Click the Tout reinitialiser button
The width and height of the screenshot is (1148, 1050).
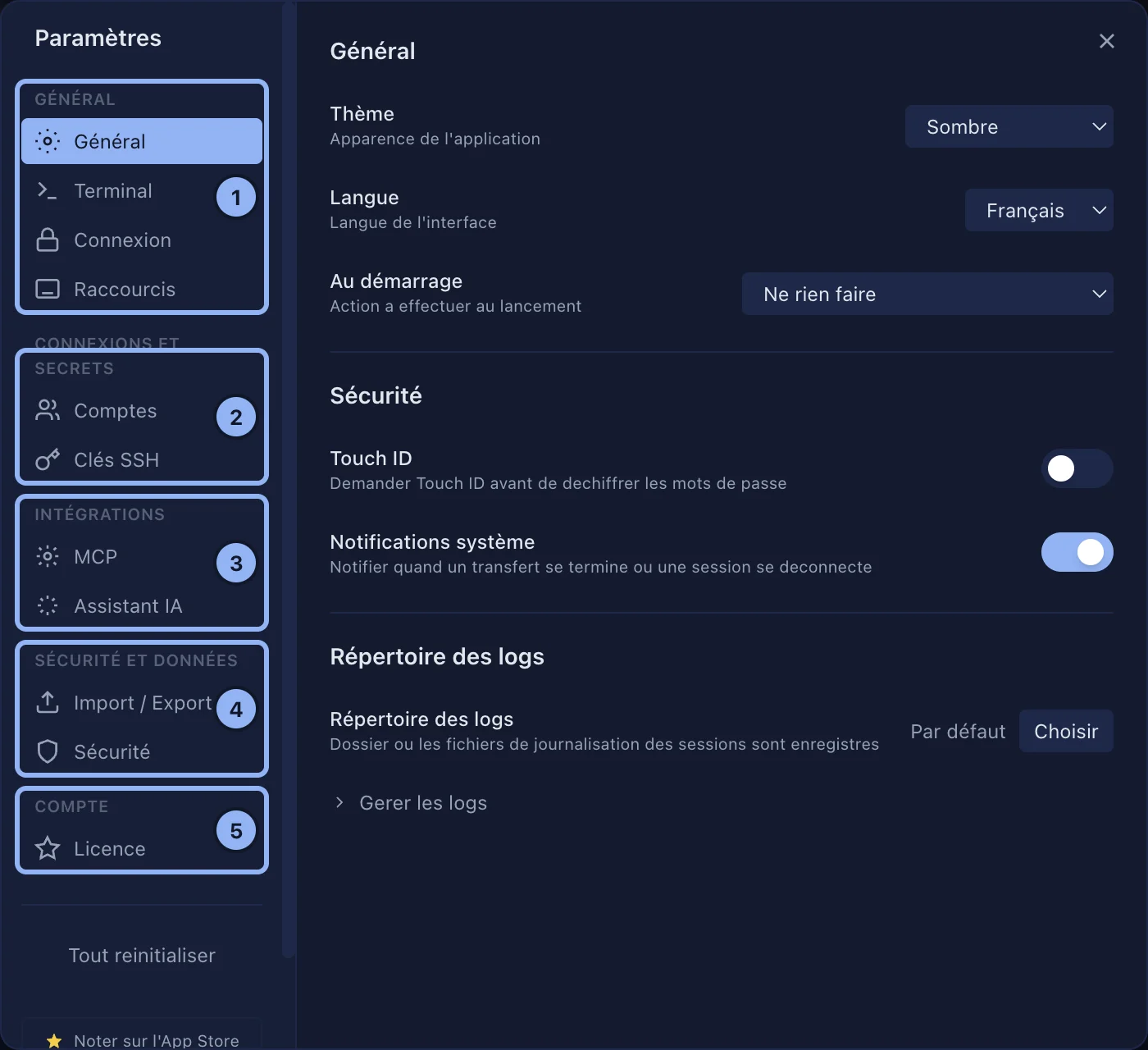(x=142, y=956)
